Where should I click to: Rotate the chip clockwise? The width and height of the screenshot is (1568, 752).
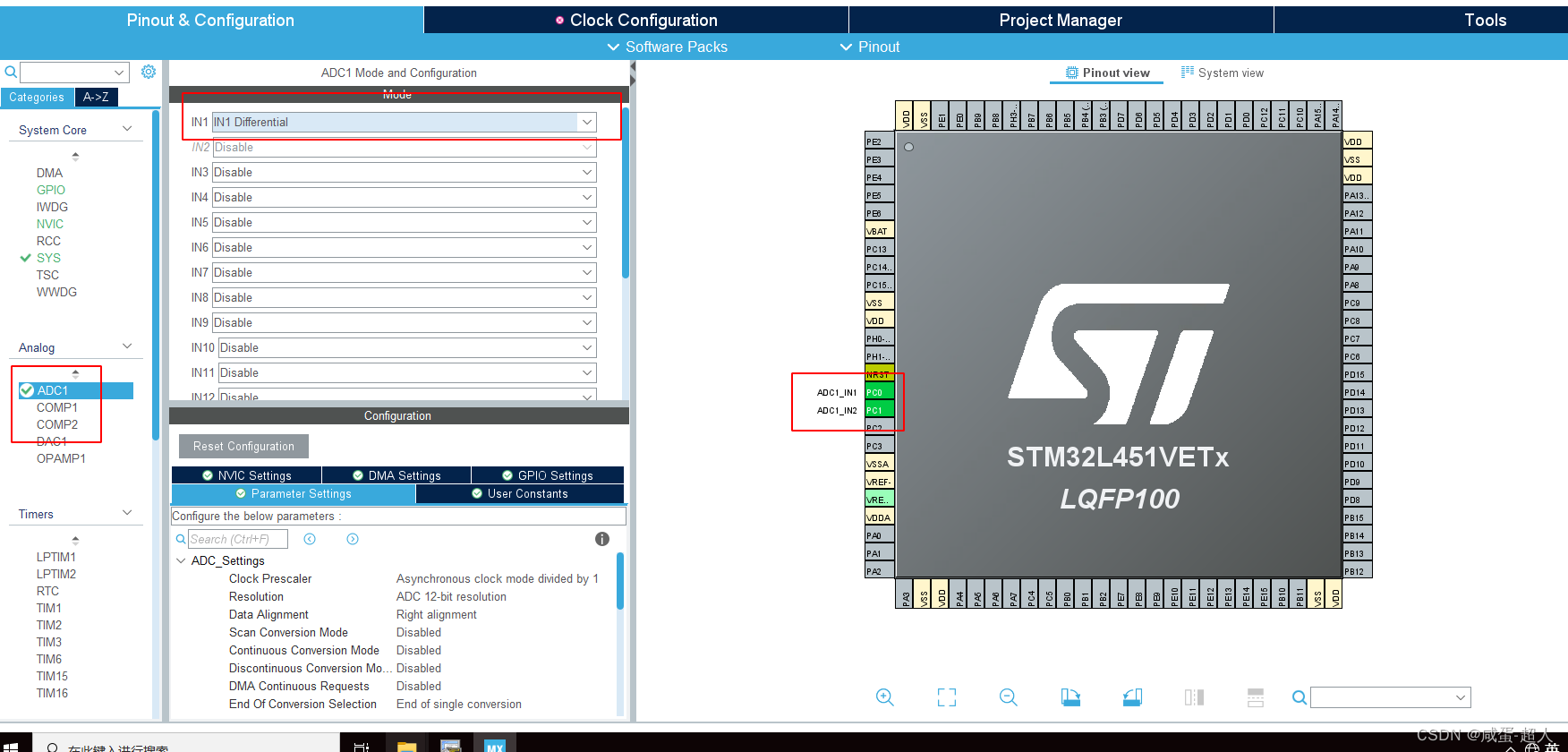(1070, 697)
